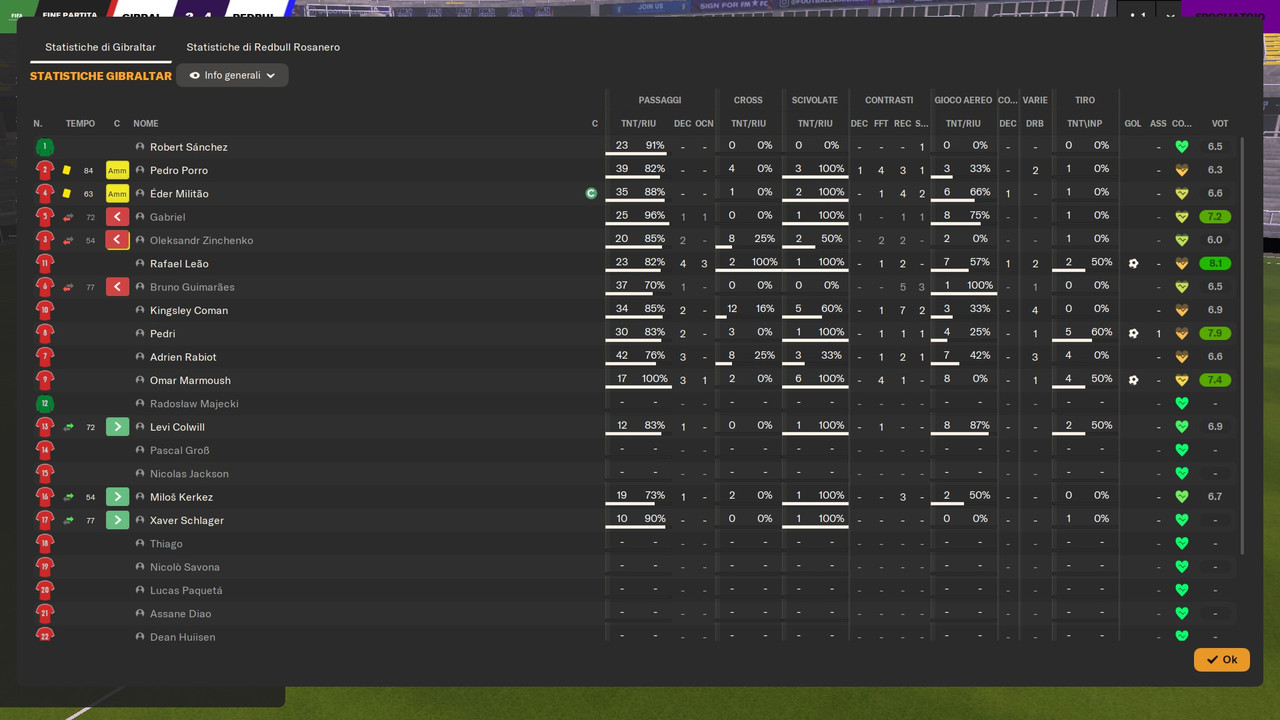Image resolution: width=1280 pixels, height=720 pixels.
Task: Click Xaver Schlager's green chevron button
Action: (x=117, y=520)
